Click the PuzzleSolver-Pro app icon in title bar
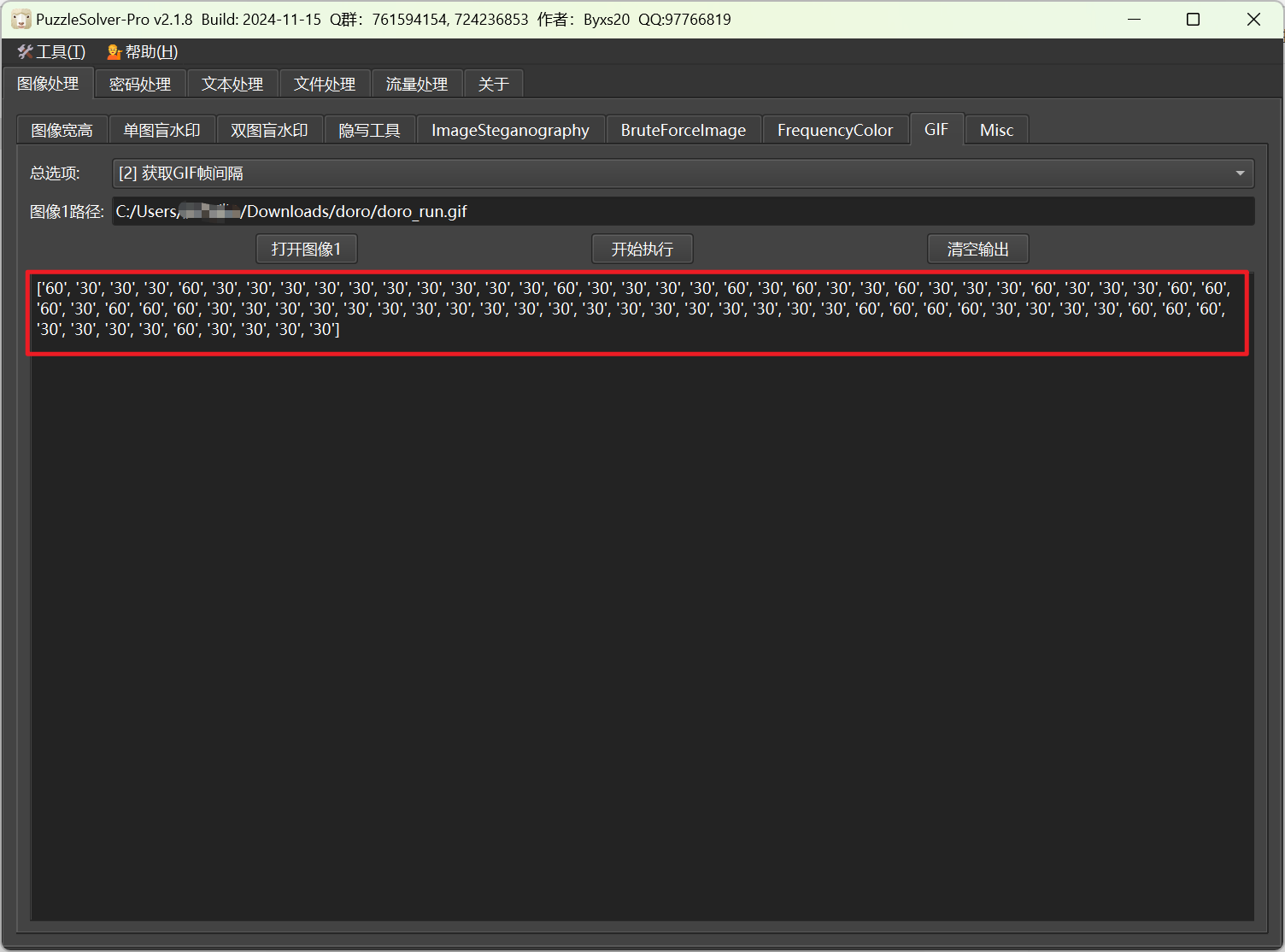 tap(21, 20)
